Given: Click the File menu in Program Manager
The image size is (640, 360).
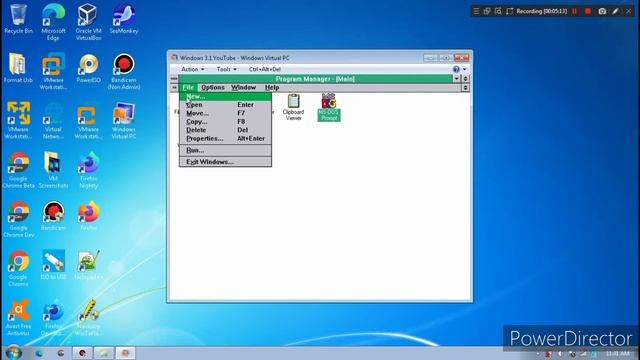Looking at the screenshot, I should (x=188, y=87).
